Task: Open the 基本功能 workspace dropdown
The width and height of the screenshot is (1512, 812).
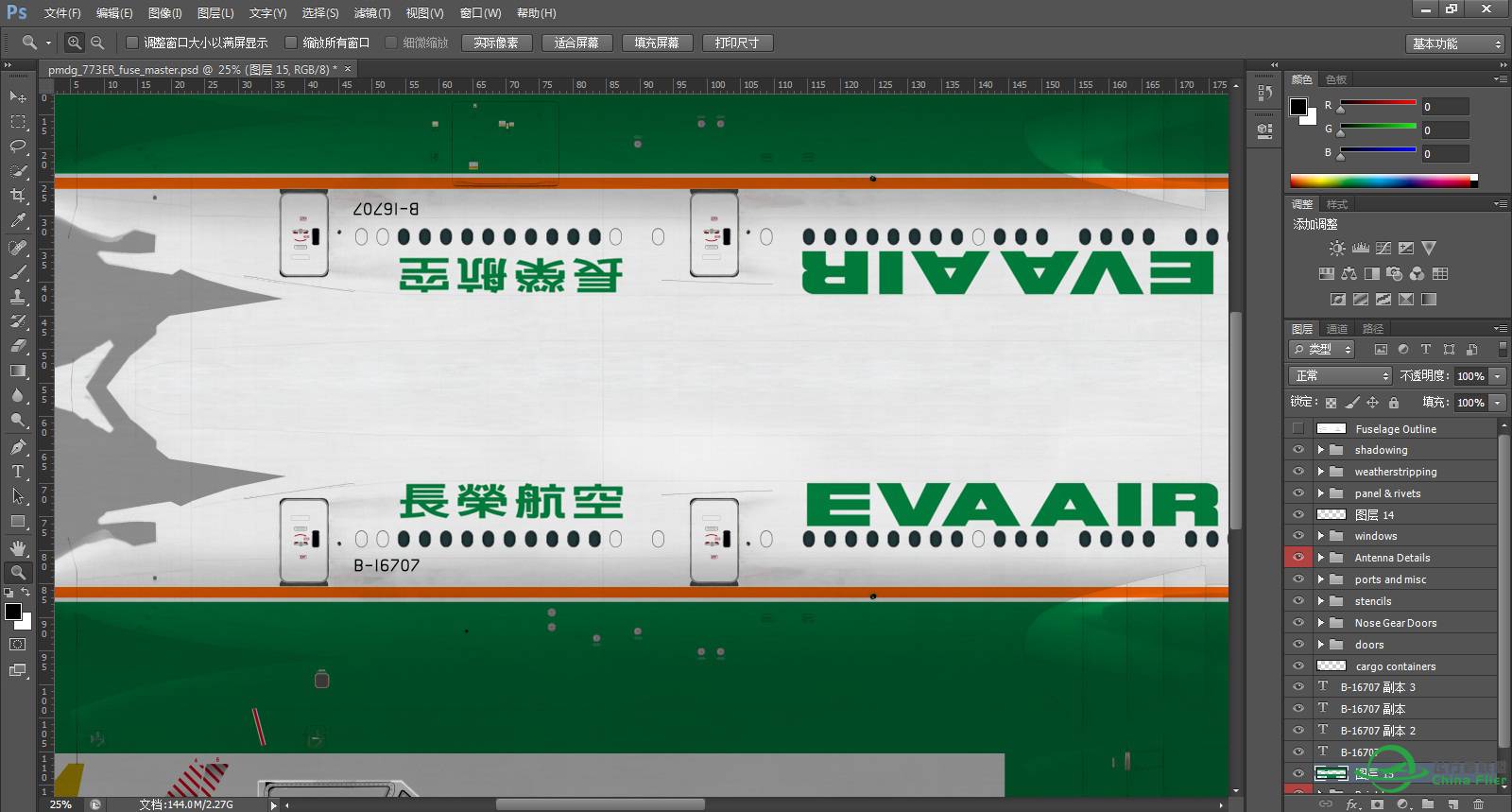Action: pos(1454,43)
